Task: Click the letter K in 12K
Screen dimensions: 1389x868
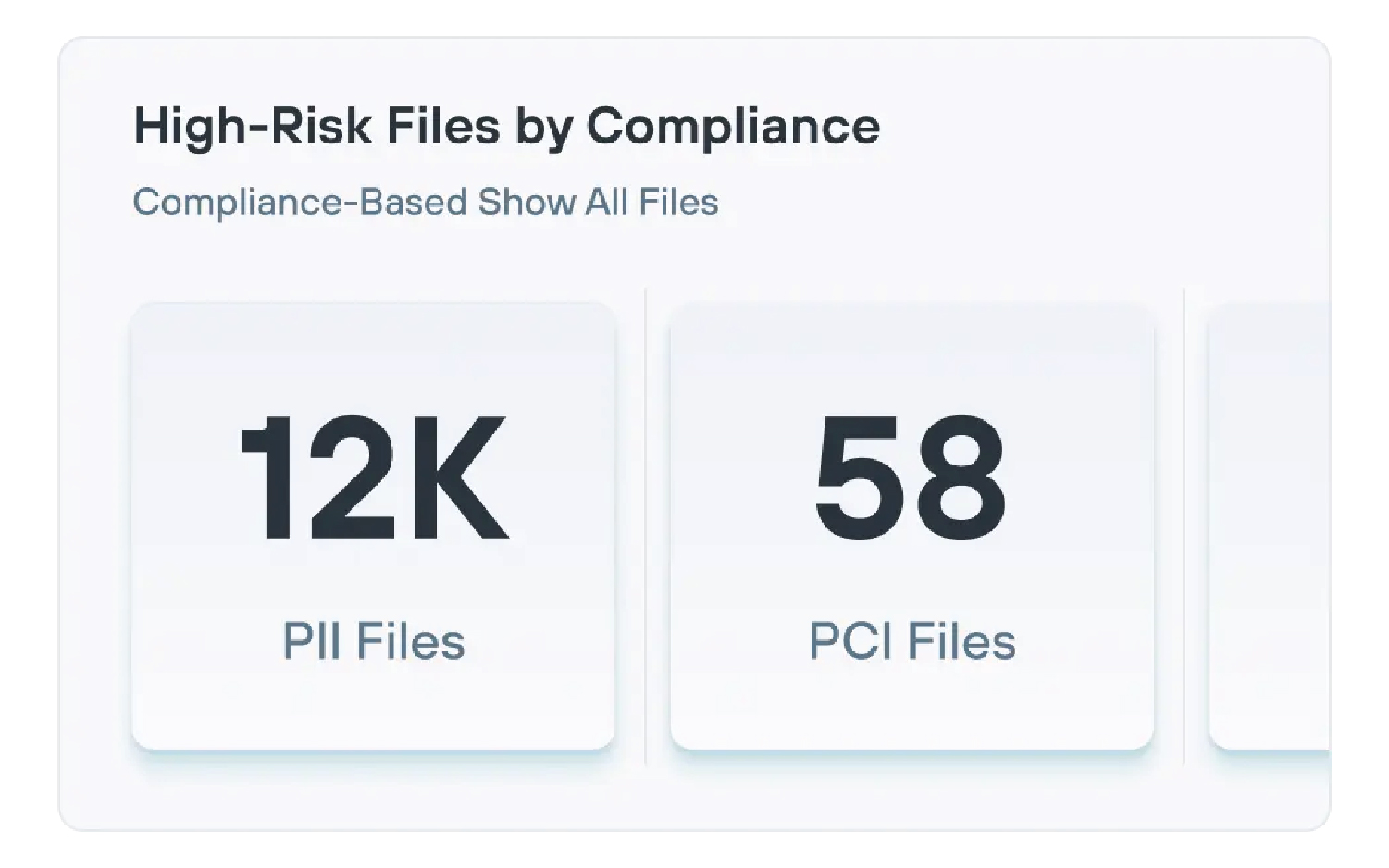Action: coord(459,478)
